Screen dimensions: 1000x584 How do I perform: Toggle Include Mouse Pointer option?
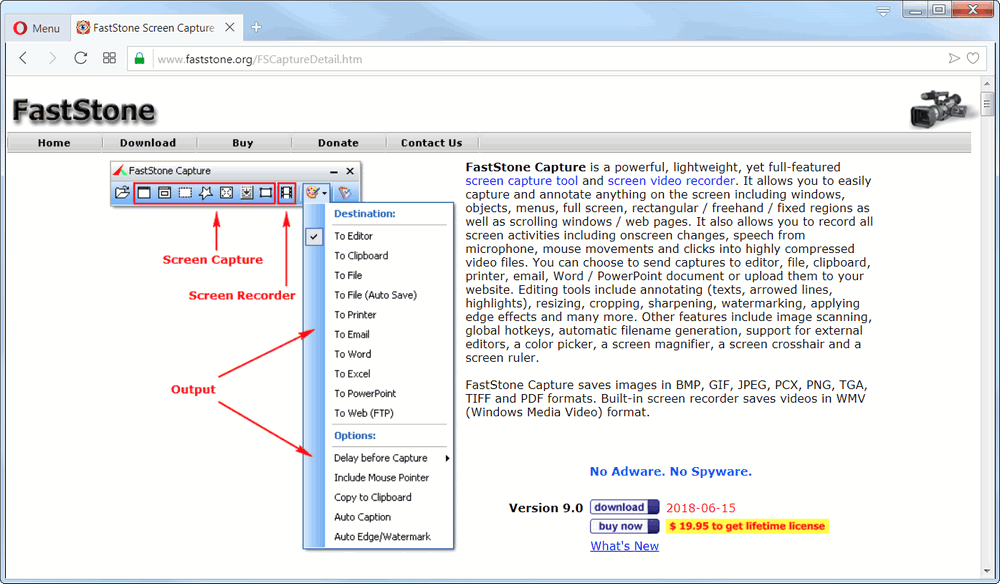click(379, 478)
